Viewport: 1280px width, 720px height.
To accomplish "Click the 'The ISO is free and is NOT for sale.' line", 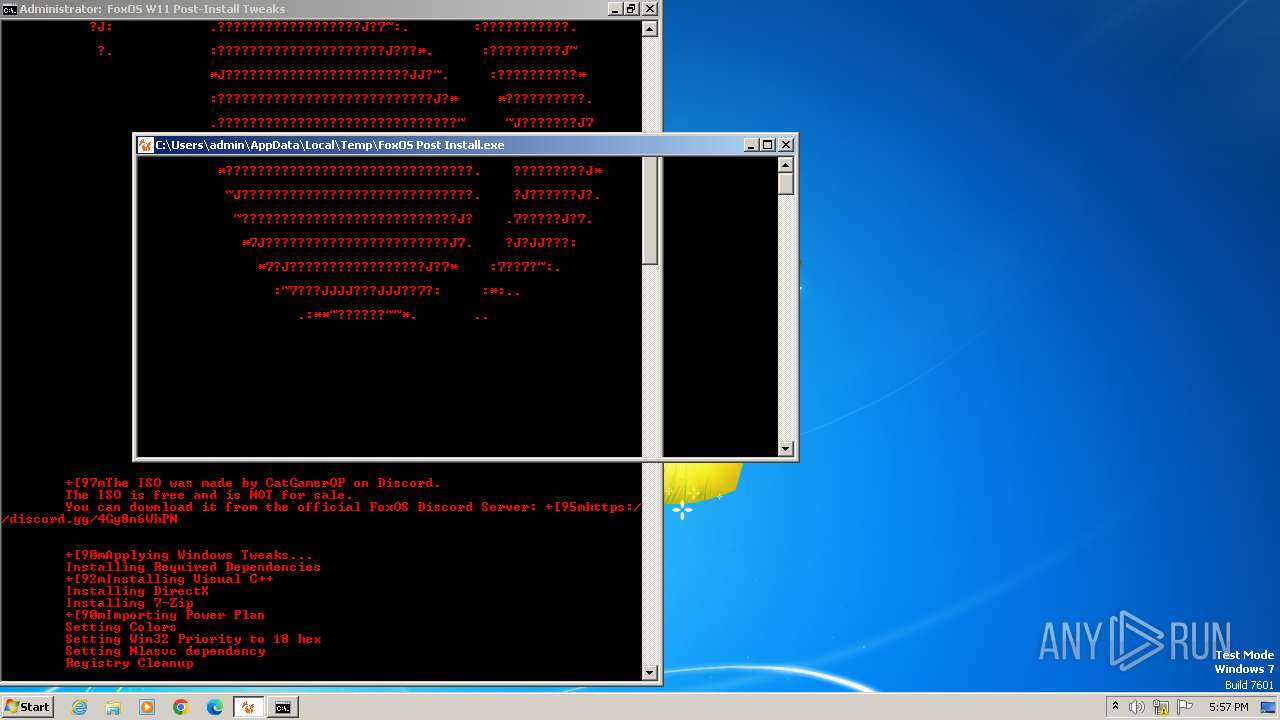I will (209, 495).
